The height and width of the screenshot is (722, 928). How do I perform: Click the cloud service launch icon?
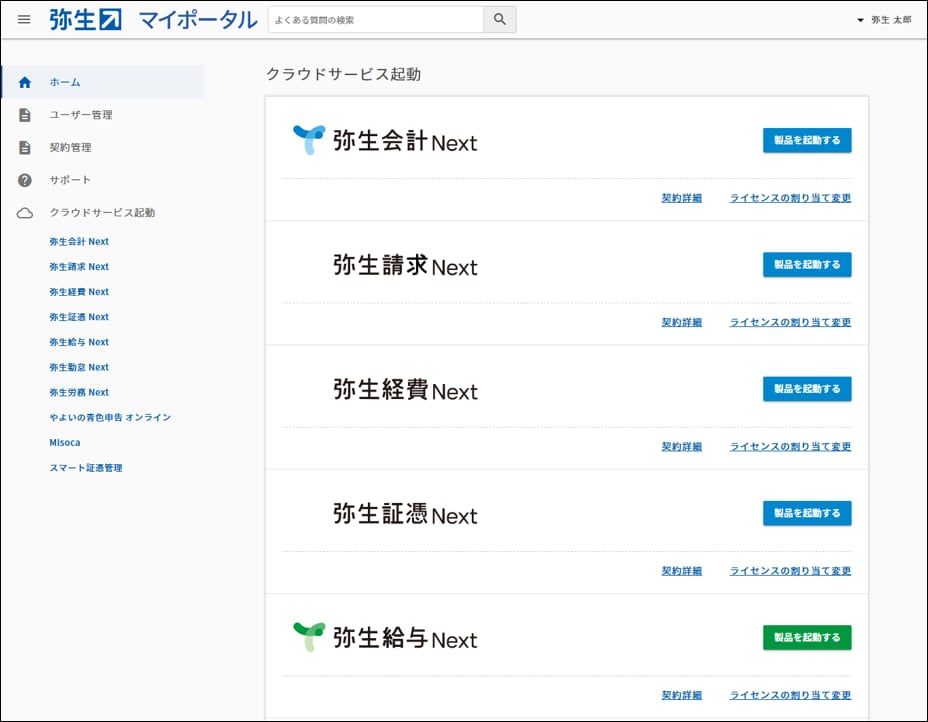coord(25,213)
